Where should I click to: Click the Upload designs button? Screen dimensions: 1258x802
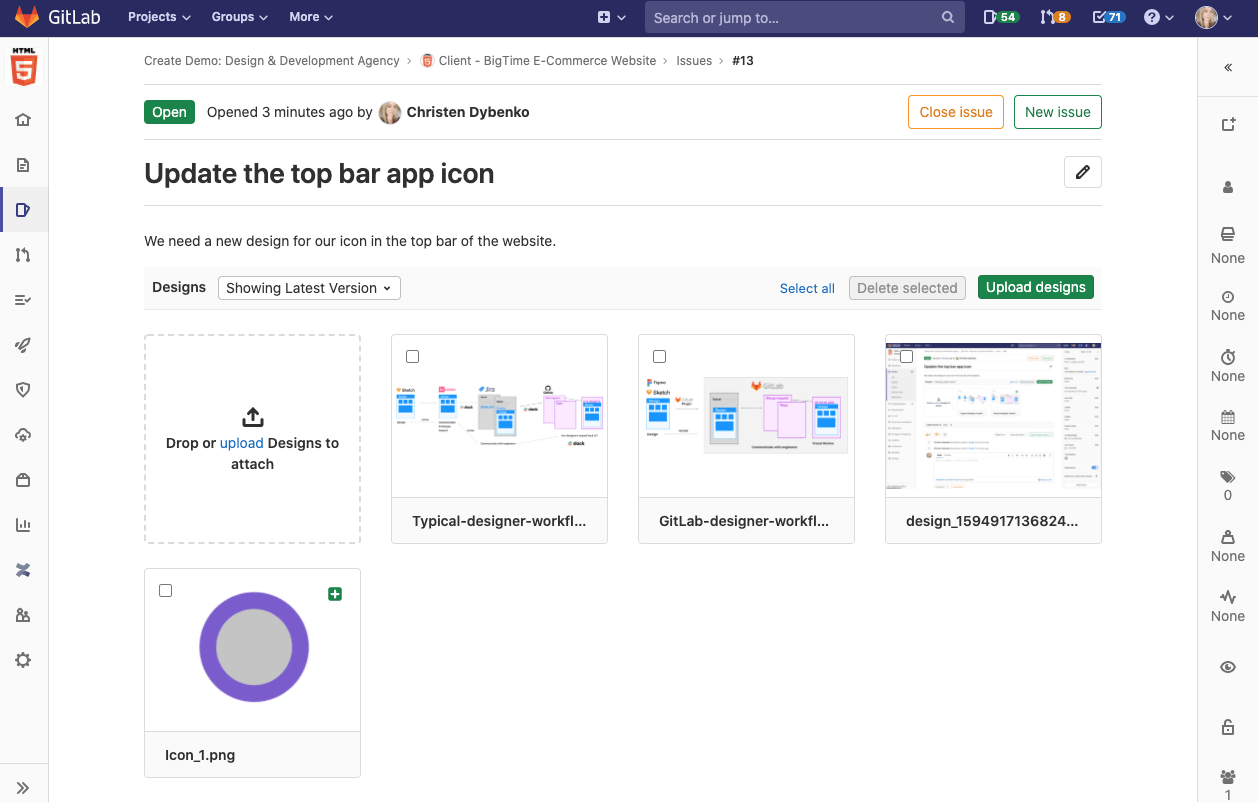[x=1035, y=287]
